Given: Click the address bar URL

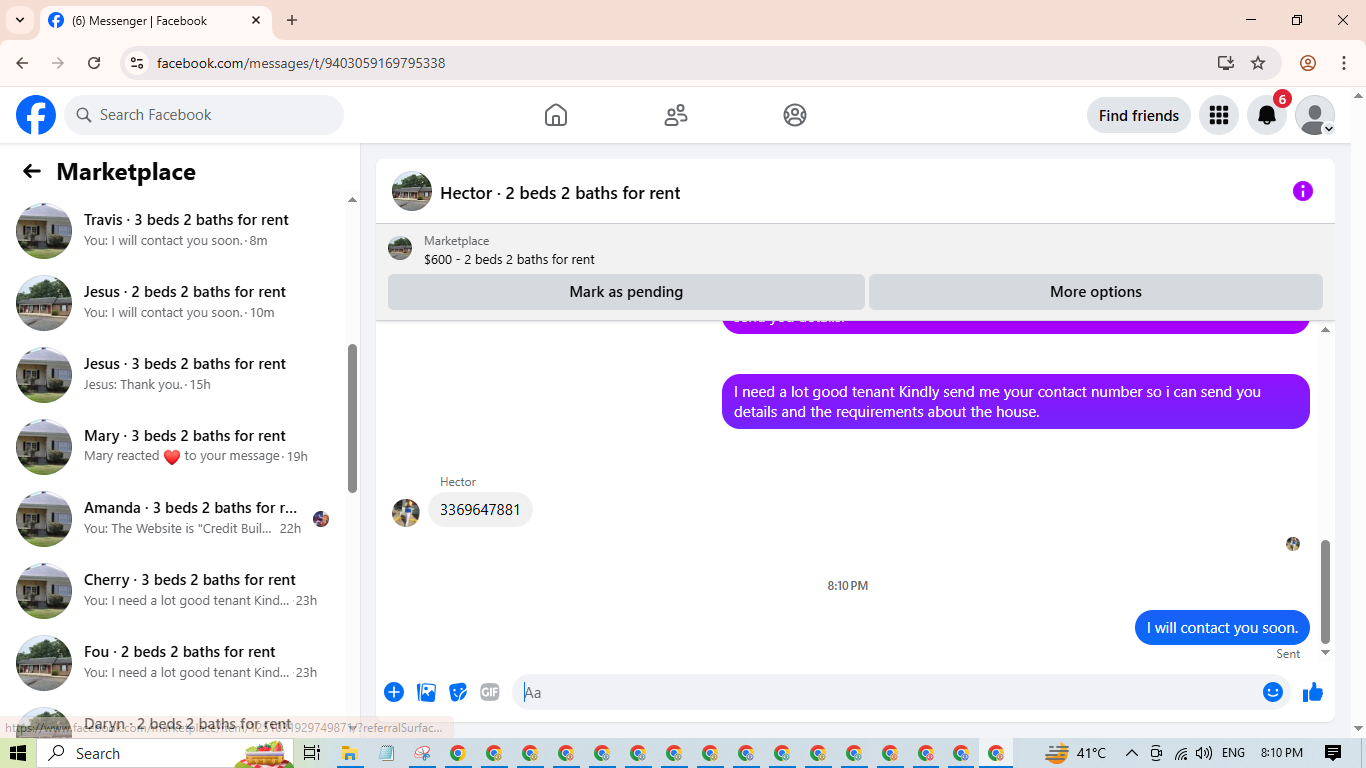Looking at the screenshot, I should [x=301, y=63].
